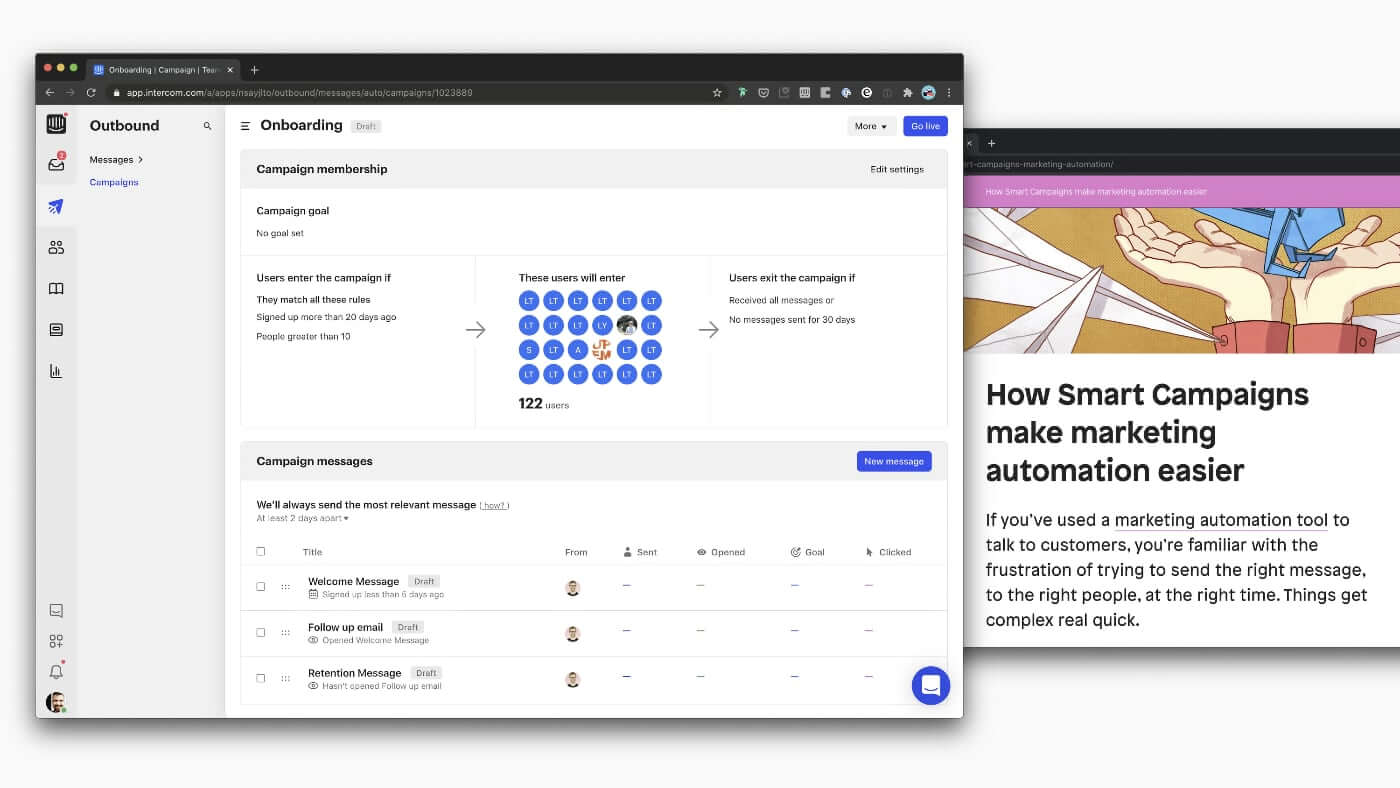The width and height of the screenshot is (1400, 788).
Task: Open the Reports bar chart icon
Action: [56, 371]
